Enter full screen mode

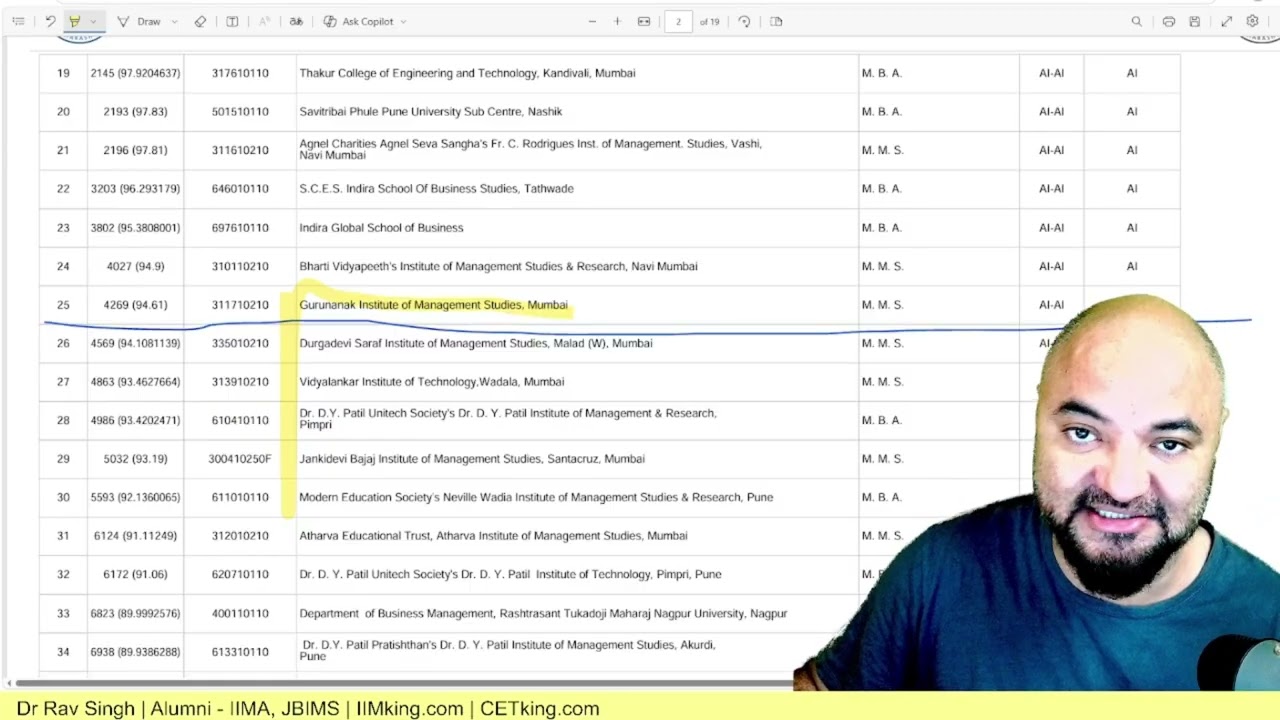click(x=1226, y=21)
